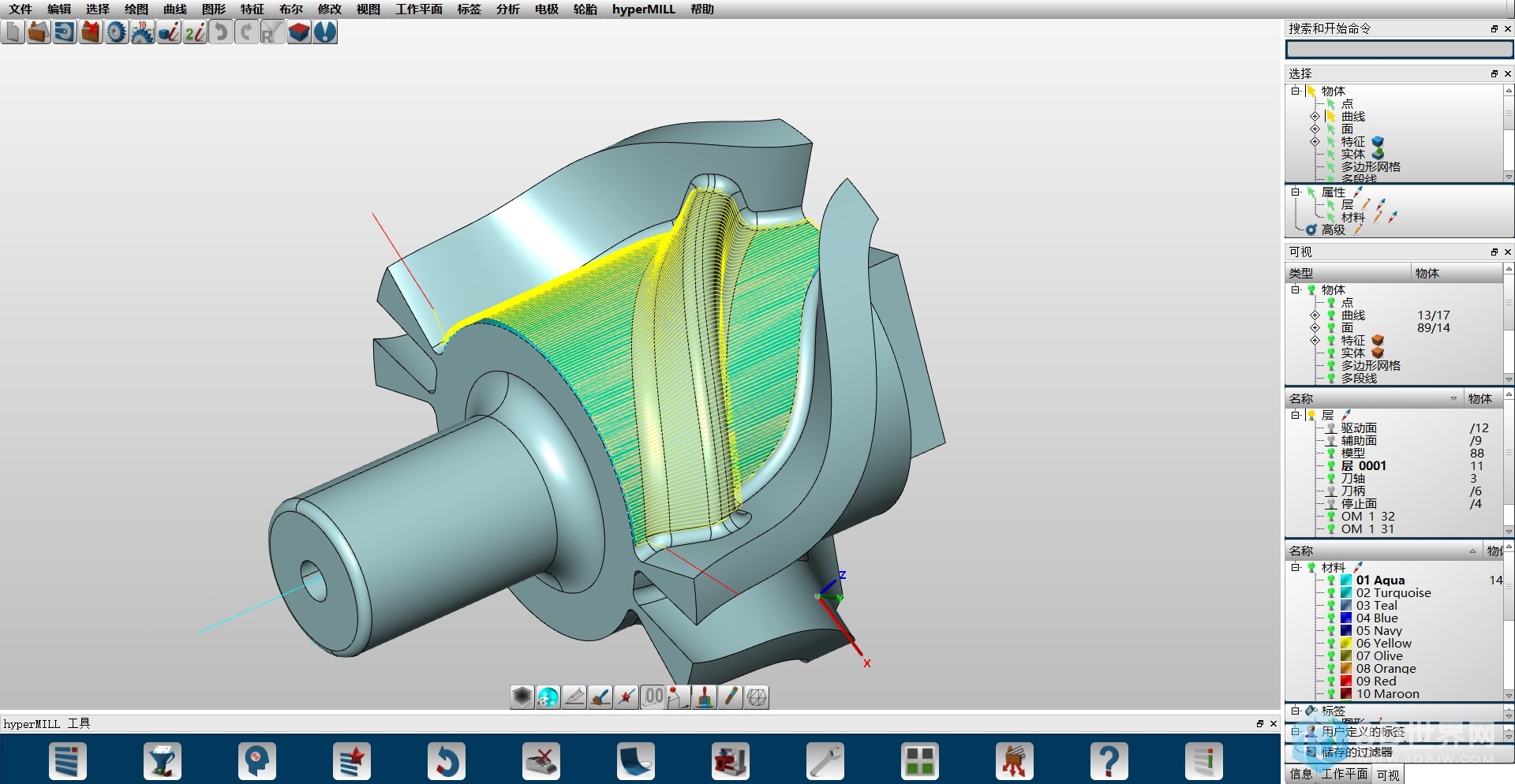Select the 03 Teal color swatch

pos(1347,606)
